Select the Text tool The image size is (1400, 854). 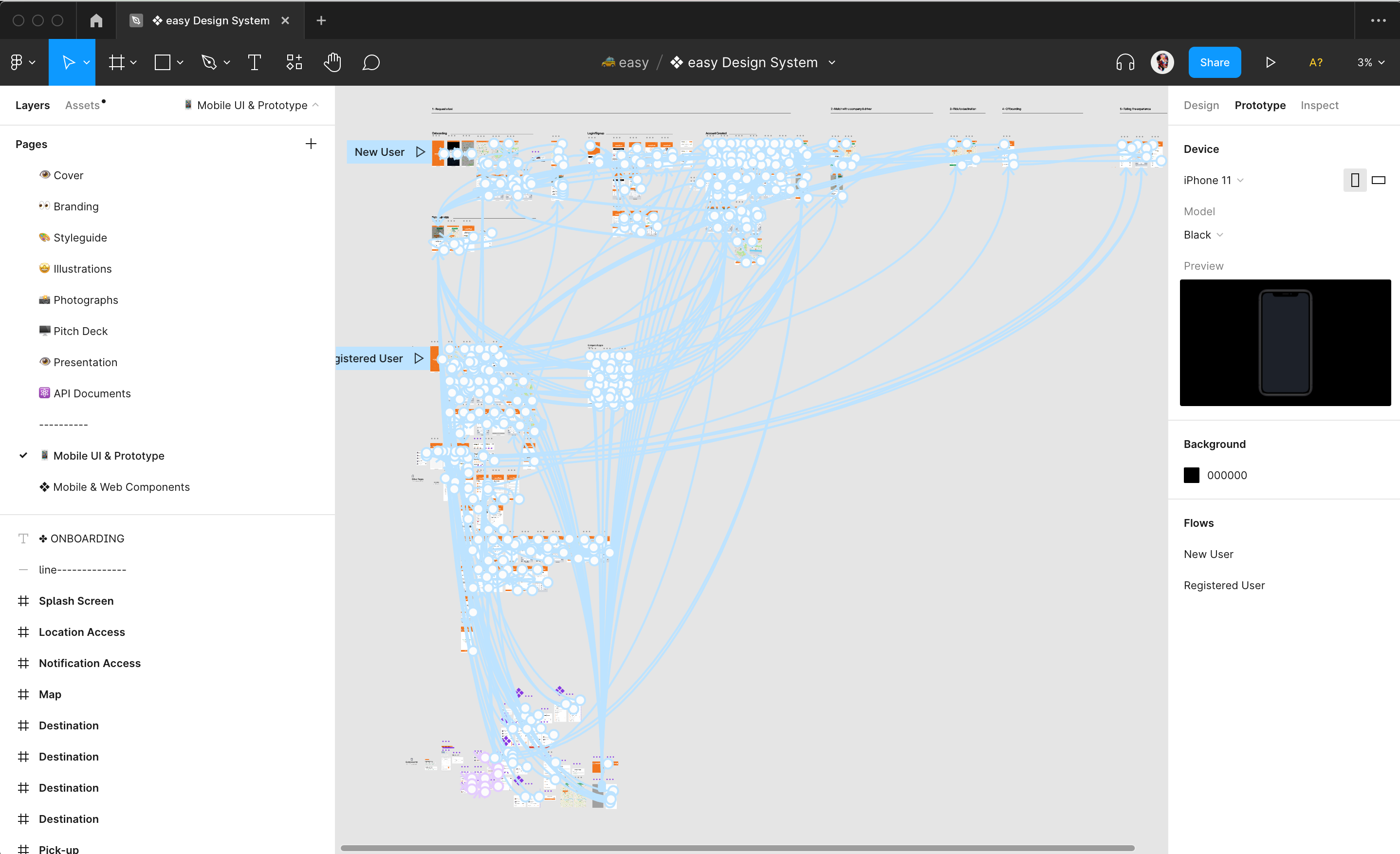(254, 62)
